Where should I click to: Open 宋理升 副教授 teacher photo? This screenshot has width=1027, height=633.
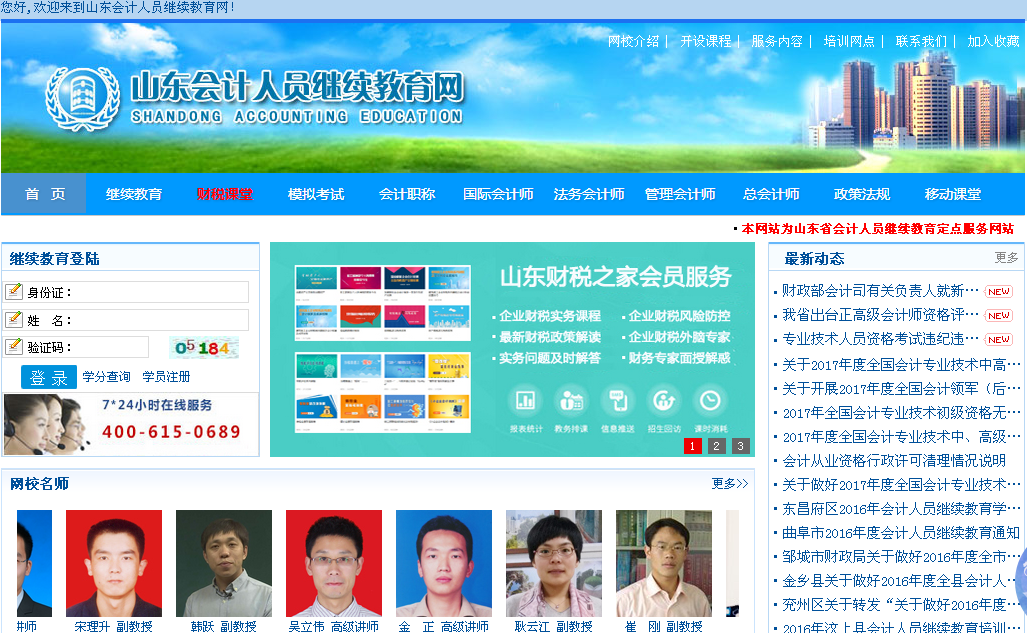[114, 563]
